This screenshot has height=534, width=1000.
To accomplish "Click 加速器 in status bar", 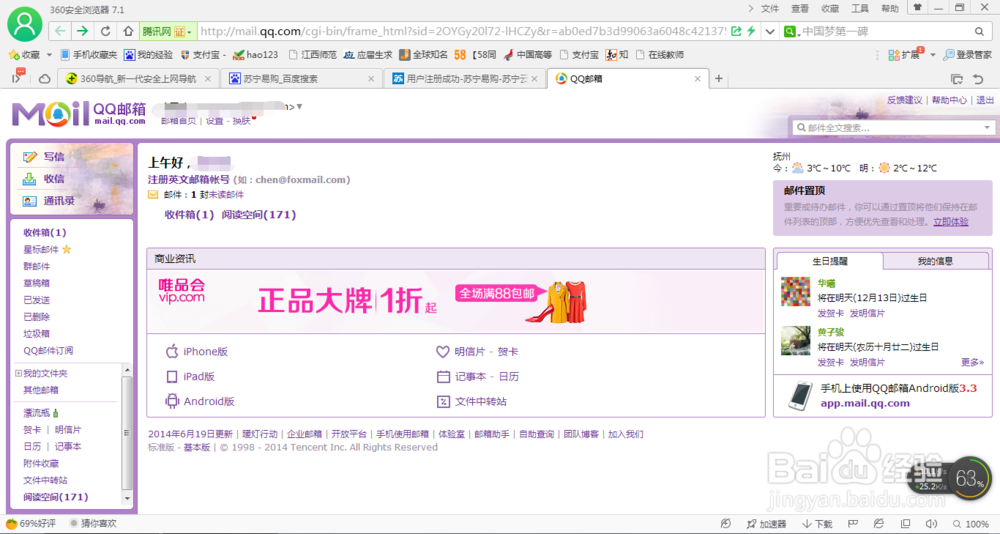I will click(x=766, y=524).
